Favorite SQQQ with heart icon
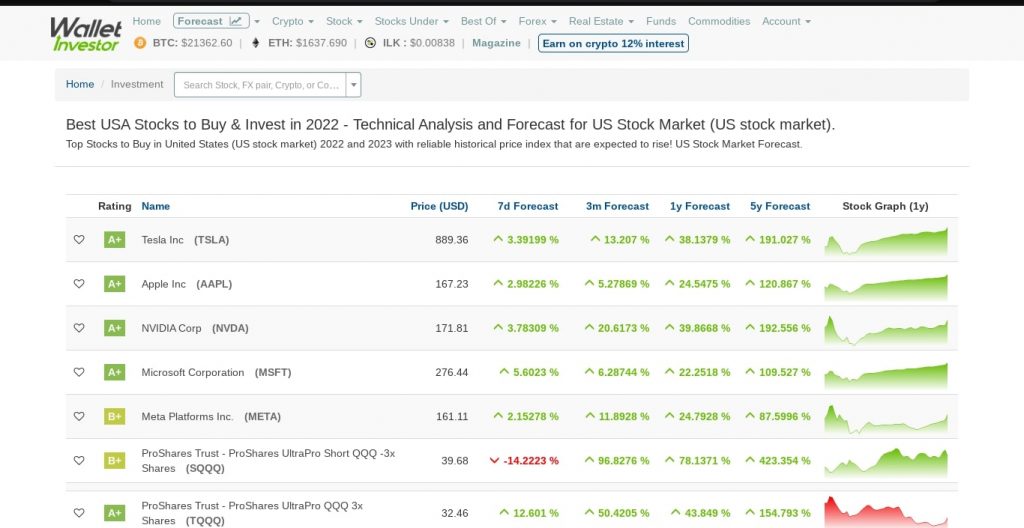Image resolution: width=1024 pixels, height=528 pixels. pyautogui.click(x=79, y=461)
